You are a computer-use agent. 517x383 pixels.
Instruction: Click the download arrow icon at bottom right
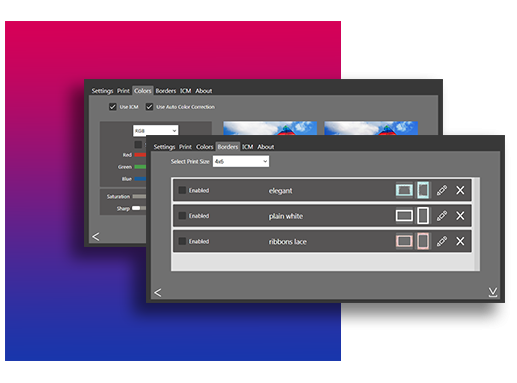tap(493, 292)
